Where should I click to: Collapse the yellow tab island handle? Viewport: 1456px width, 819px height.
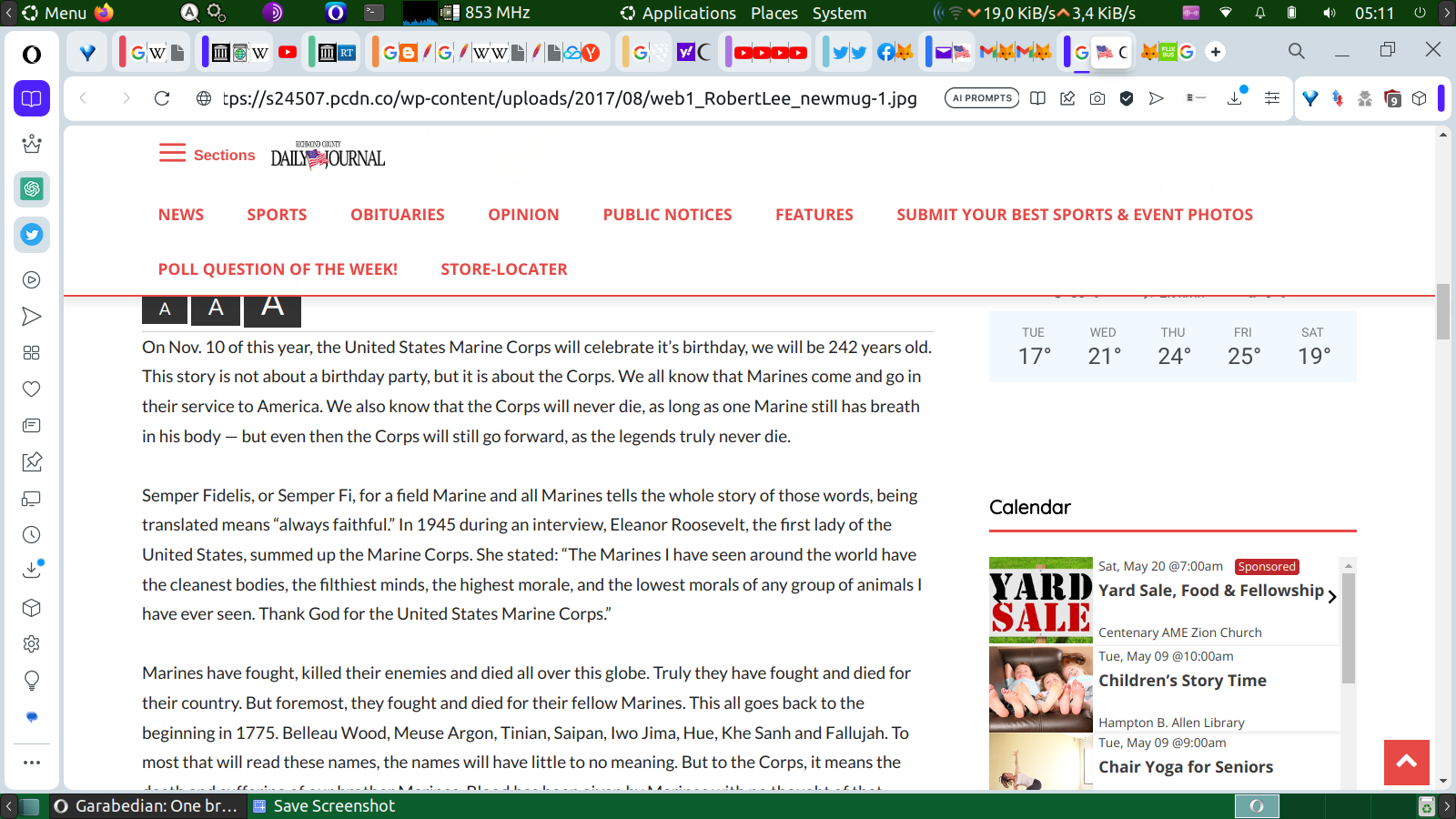[x=625, y=52]
